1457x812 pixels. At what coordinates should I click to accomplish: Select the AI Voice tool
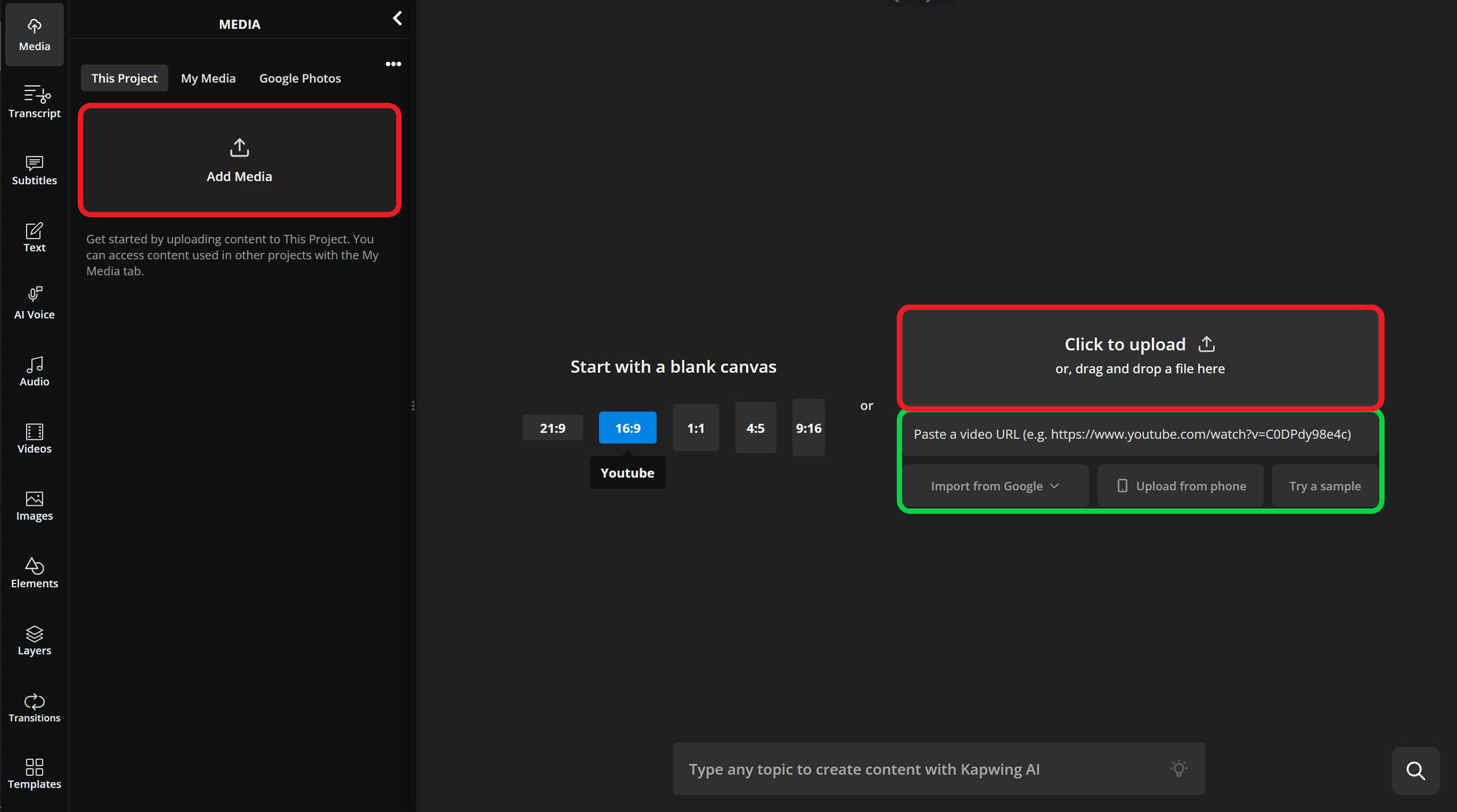[34, 302]
